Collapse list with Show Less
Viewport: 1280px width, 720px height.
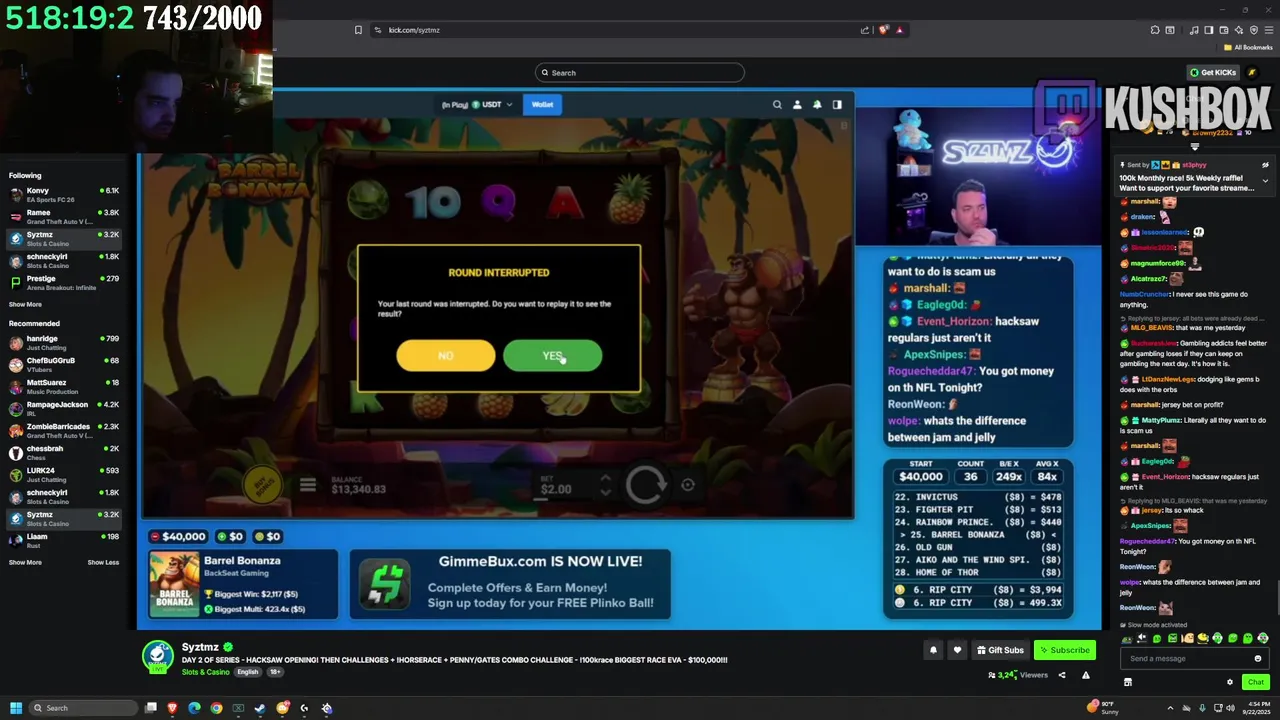pyautogui.click(x=103, y=562)
